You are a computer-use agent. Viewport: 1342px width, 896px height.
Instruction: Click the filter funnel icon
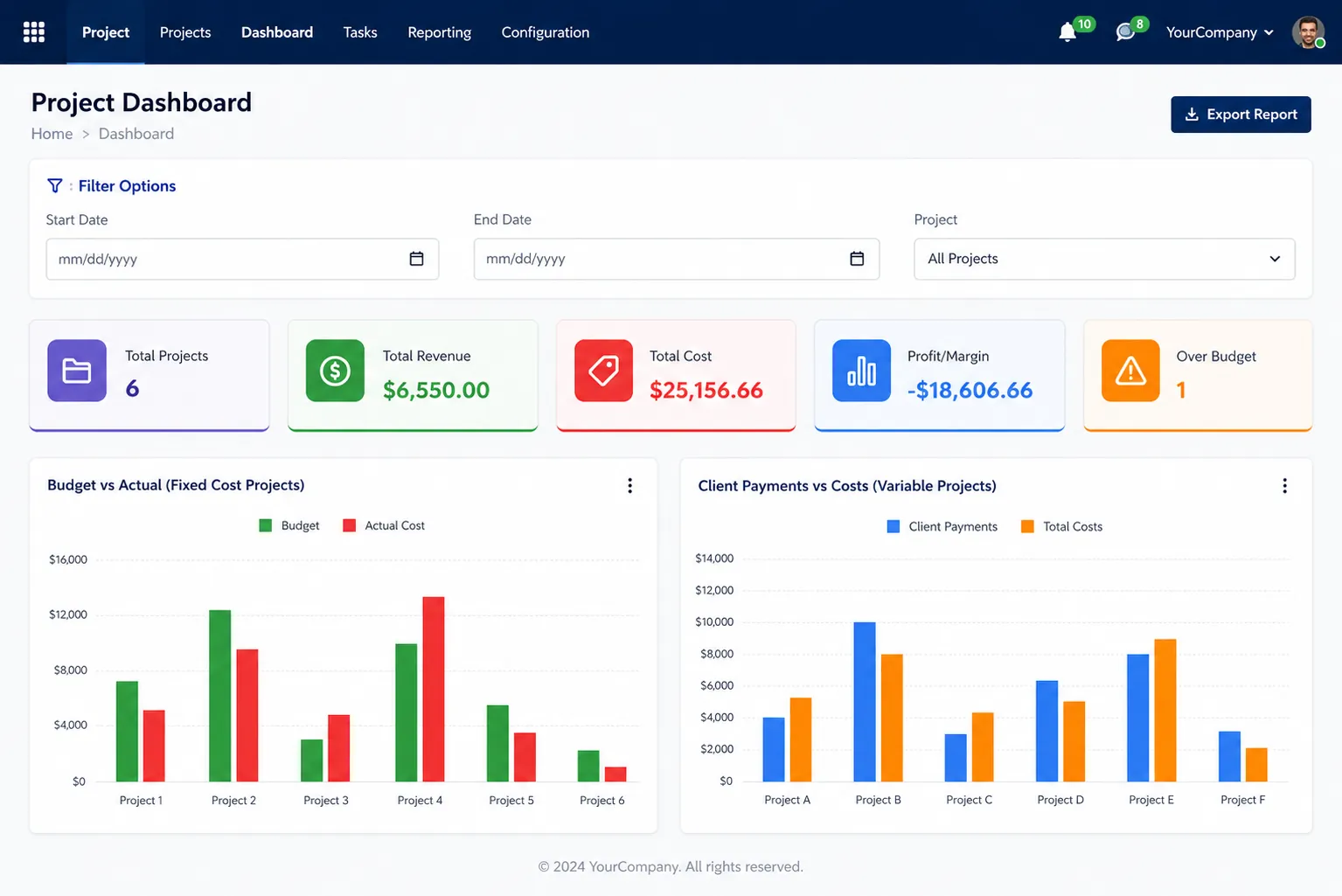[x=55, y=185]
